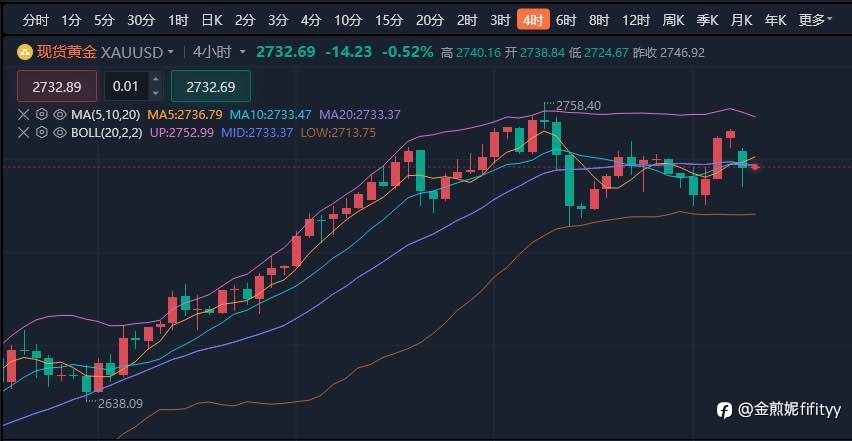Click the 0.01 lot size field
This screenshot has width=852, height=441.
pyautogui.click(x=127, y=86)
